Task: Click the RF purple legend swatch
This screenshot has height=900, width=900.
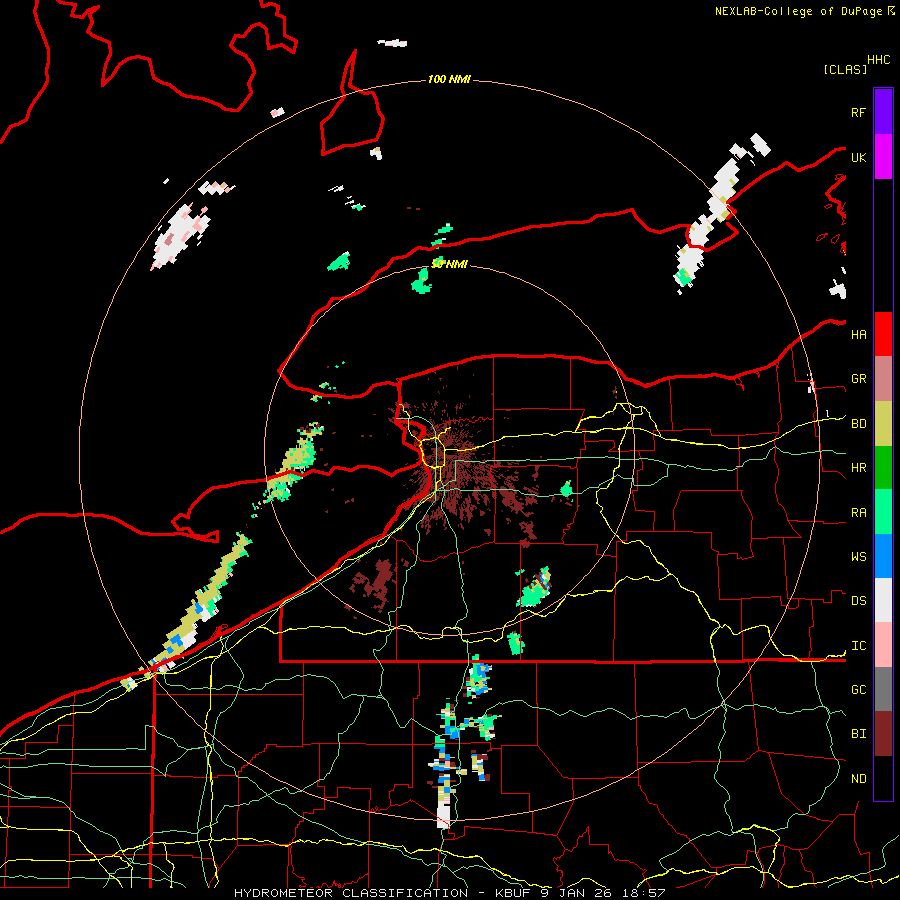Action: [x=883, y=112]
